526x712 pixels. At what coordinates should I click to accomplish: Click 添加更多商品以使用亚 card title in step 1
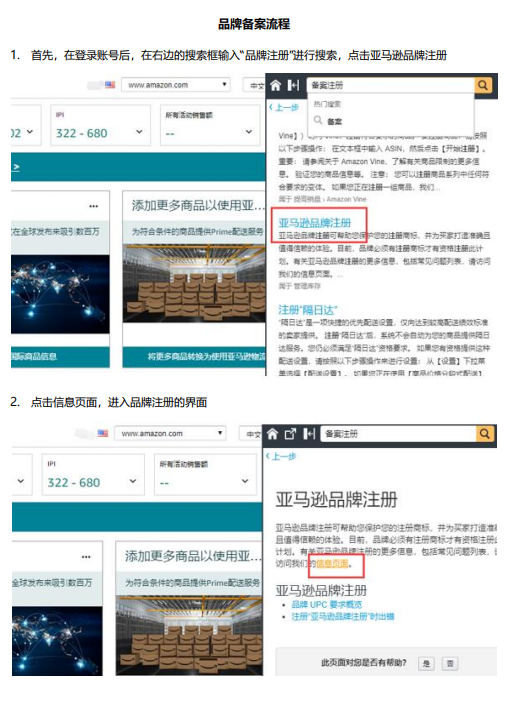tap(197, 205)
